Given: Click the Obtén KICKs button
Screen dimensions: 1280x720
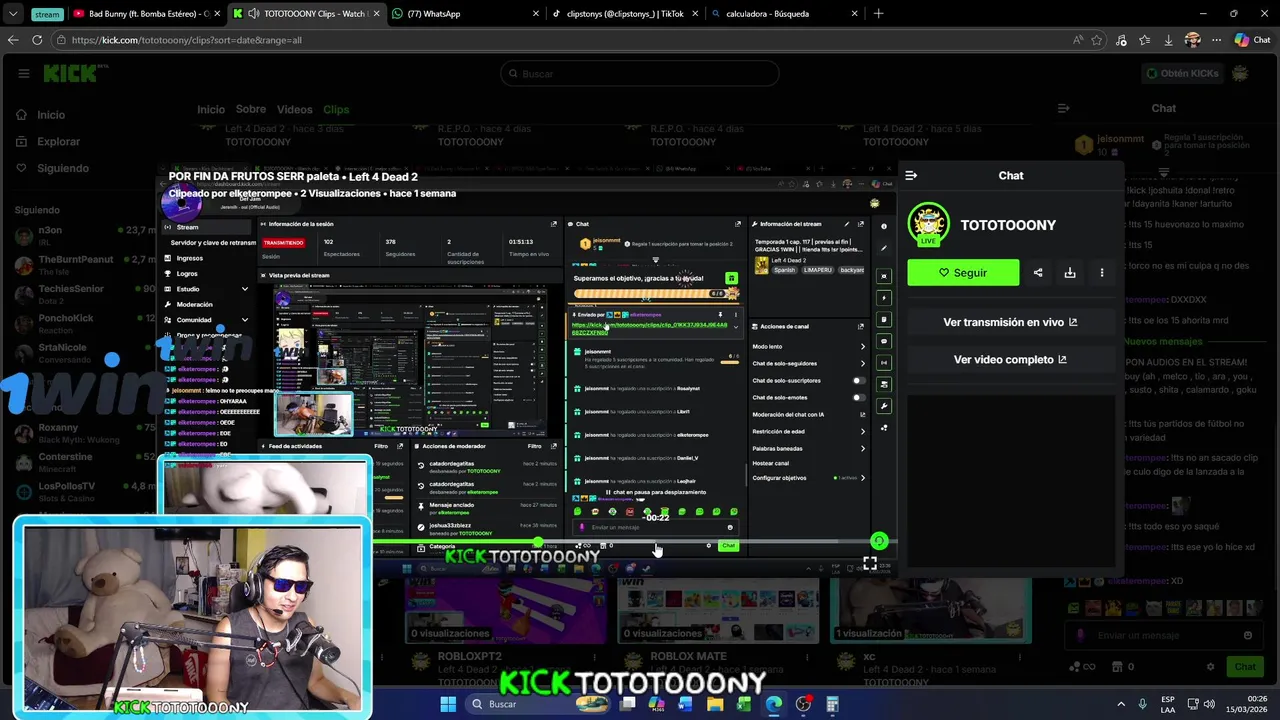Looking at the screenshot, I should [x=1183, y=73].
